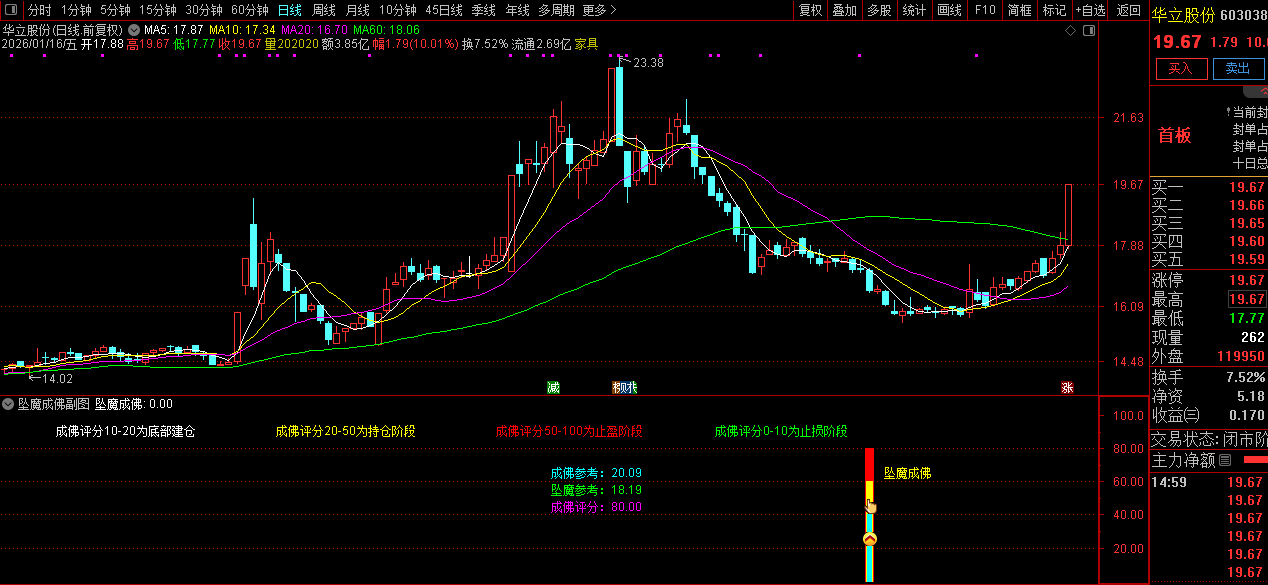This screenshot has height=585, width=1268.
Task: Select the 5分钟 period
Action: (x=115, y=10)
